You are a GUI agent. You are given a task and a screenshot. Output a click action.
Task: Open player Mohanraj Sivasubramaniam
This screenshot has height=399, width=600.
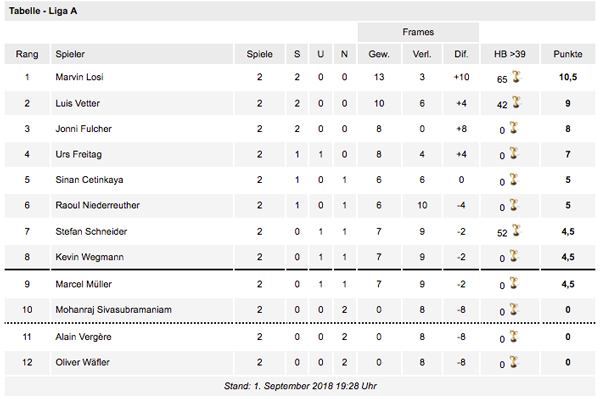113,309
